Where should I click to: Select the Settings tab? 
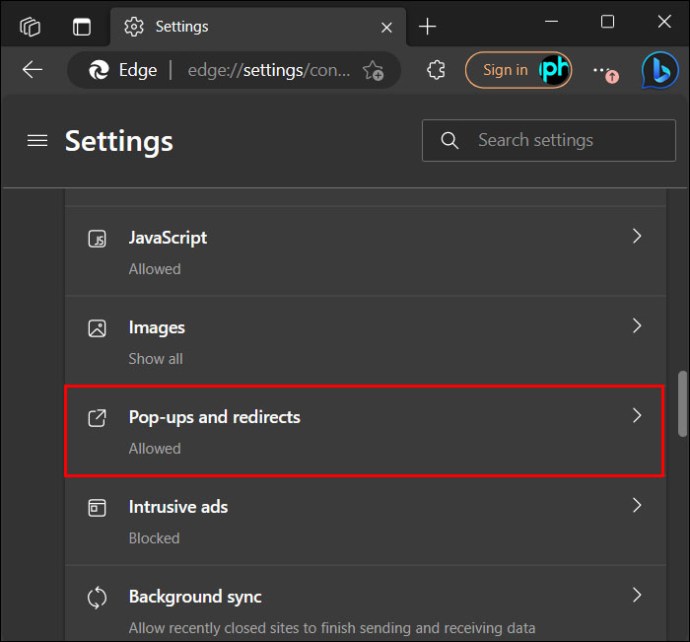pos(258,27)
